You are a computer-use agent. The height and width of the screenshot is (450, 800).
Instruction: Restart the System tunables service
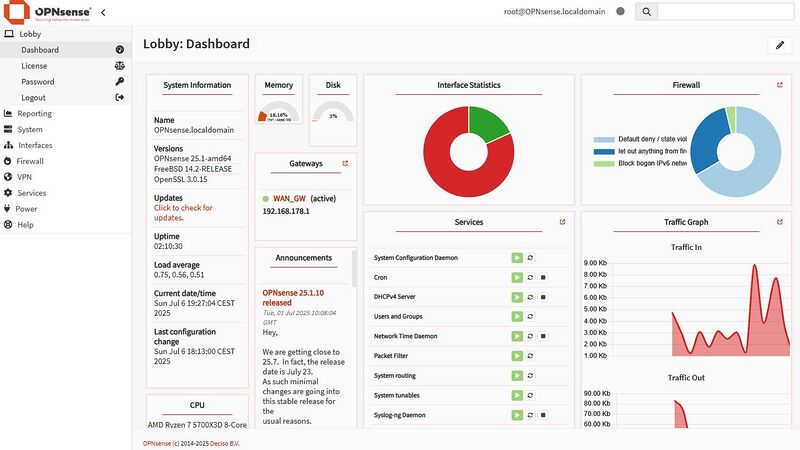click(530, 395)
